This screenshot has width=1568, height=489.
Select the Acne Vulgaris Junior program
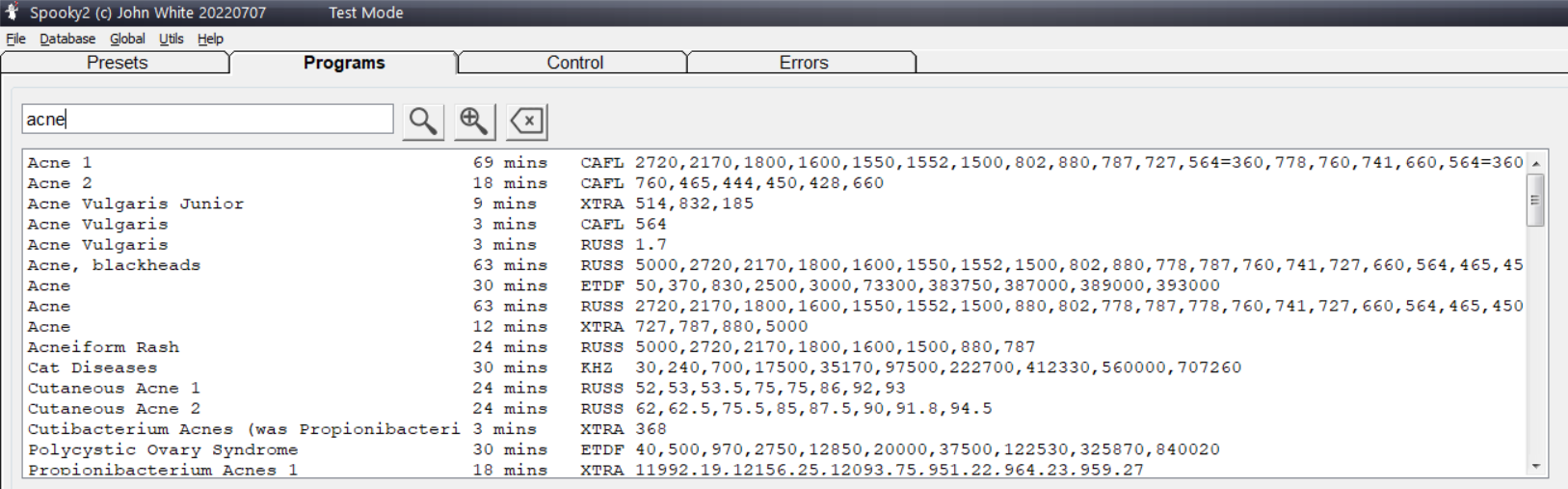tap(136, 204)
